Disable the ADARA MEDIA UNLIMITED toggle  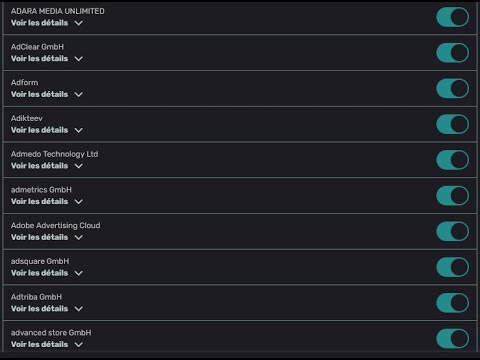point(452,17)
